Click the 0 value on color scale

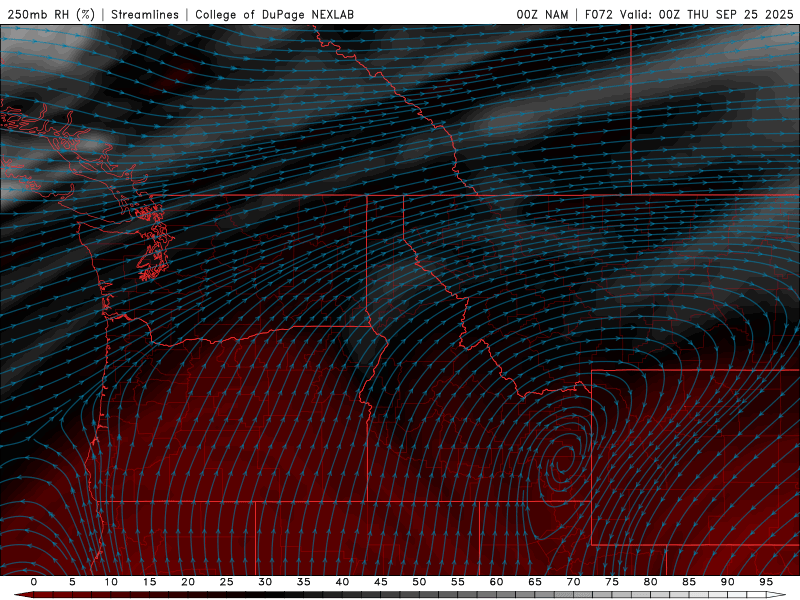(34, 582)
